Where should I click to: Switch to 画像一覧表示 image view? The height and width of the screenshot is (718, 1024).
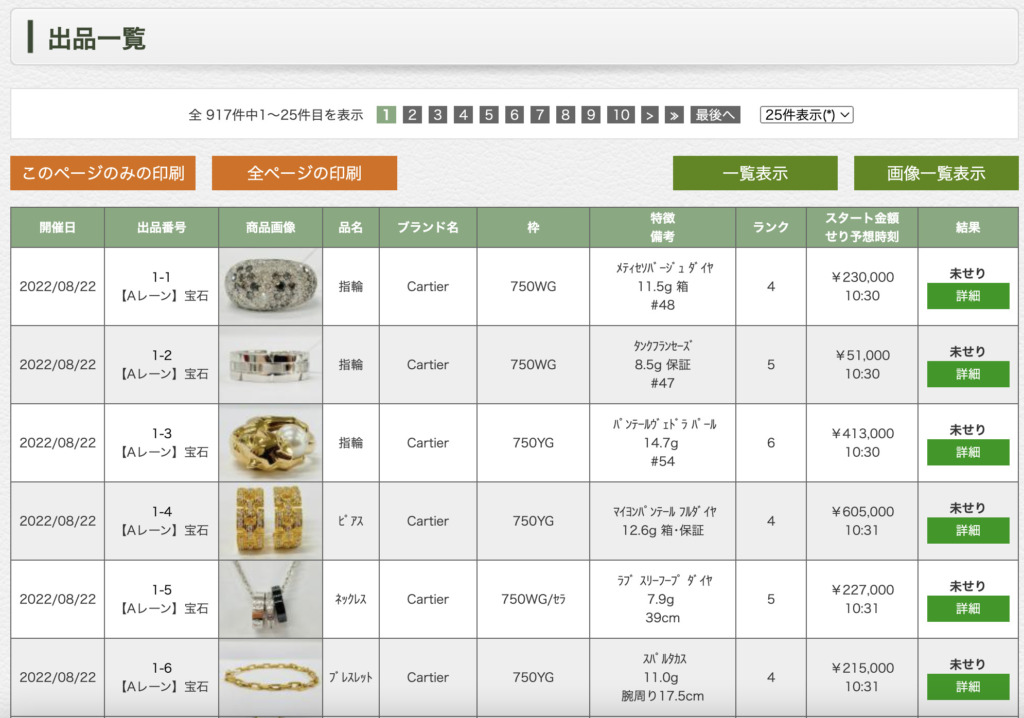click(x=936, y=173)
